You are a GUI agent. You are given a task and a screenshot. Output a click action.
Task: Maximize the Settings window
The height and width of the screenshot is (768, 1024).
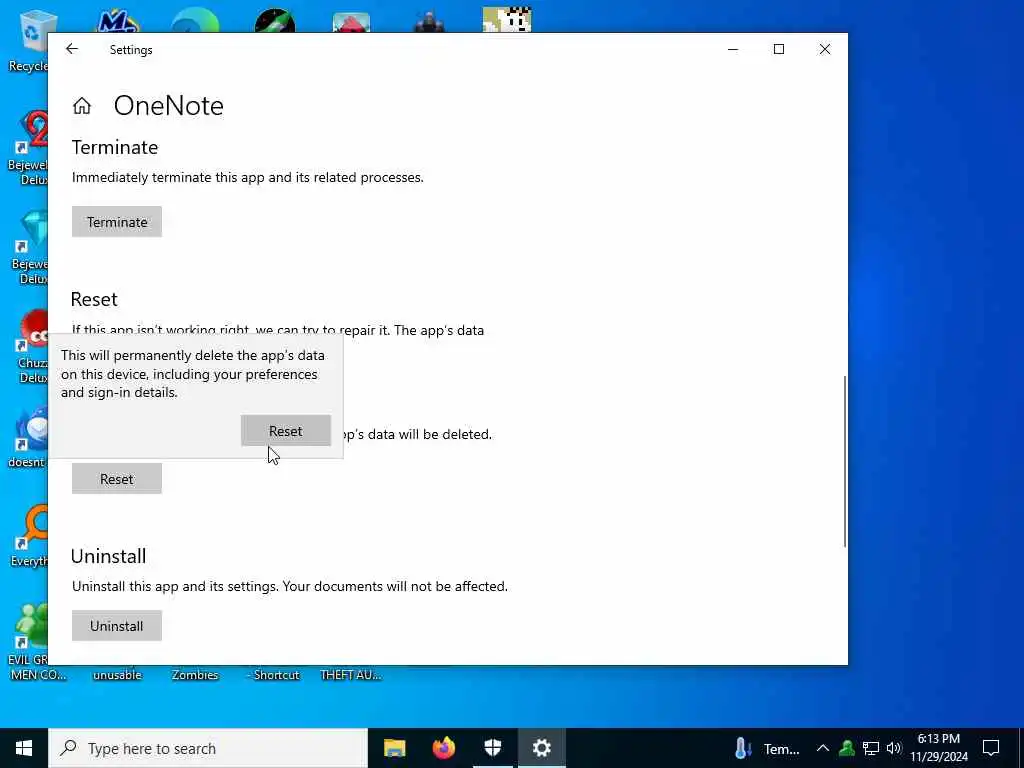tap(778, 49)
